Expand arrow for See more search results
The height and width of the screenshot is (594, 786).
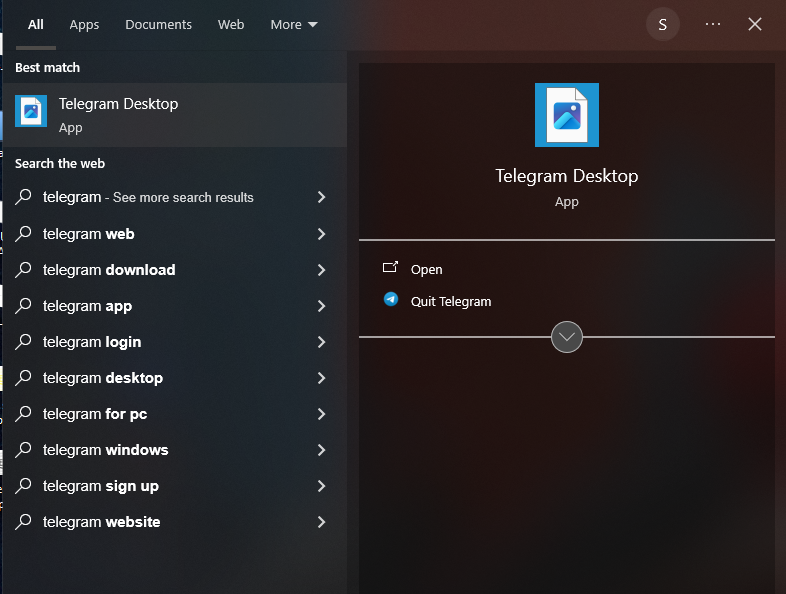(321, 197)
